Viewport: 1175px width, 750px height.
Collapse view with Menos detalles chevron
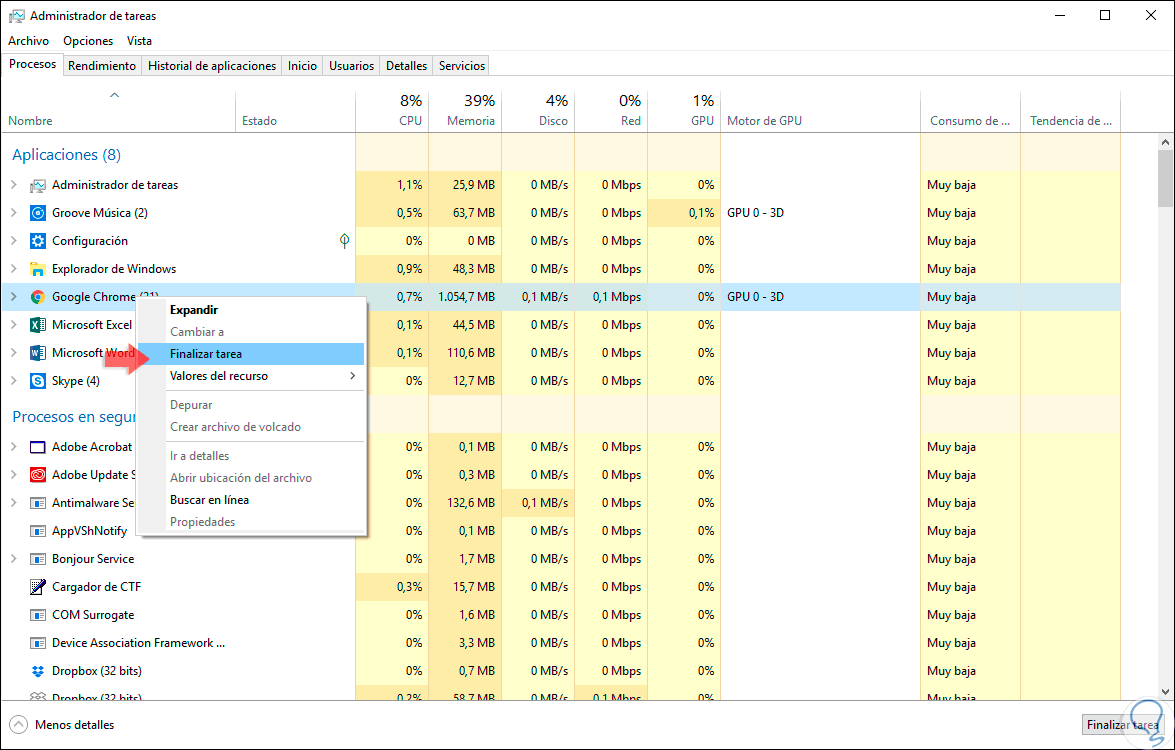click(x=19, y=725)
